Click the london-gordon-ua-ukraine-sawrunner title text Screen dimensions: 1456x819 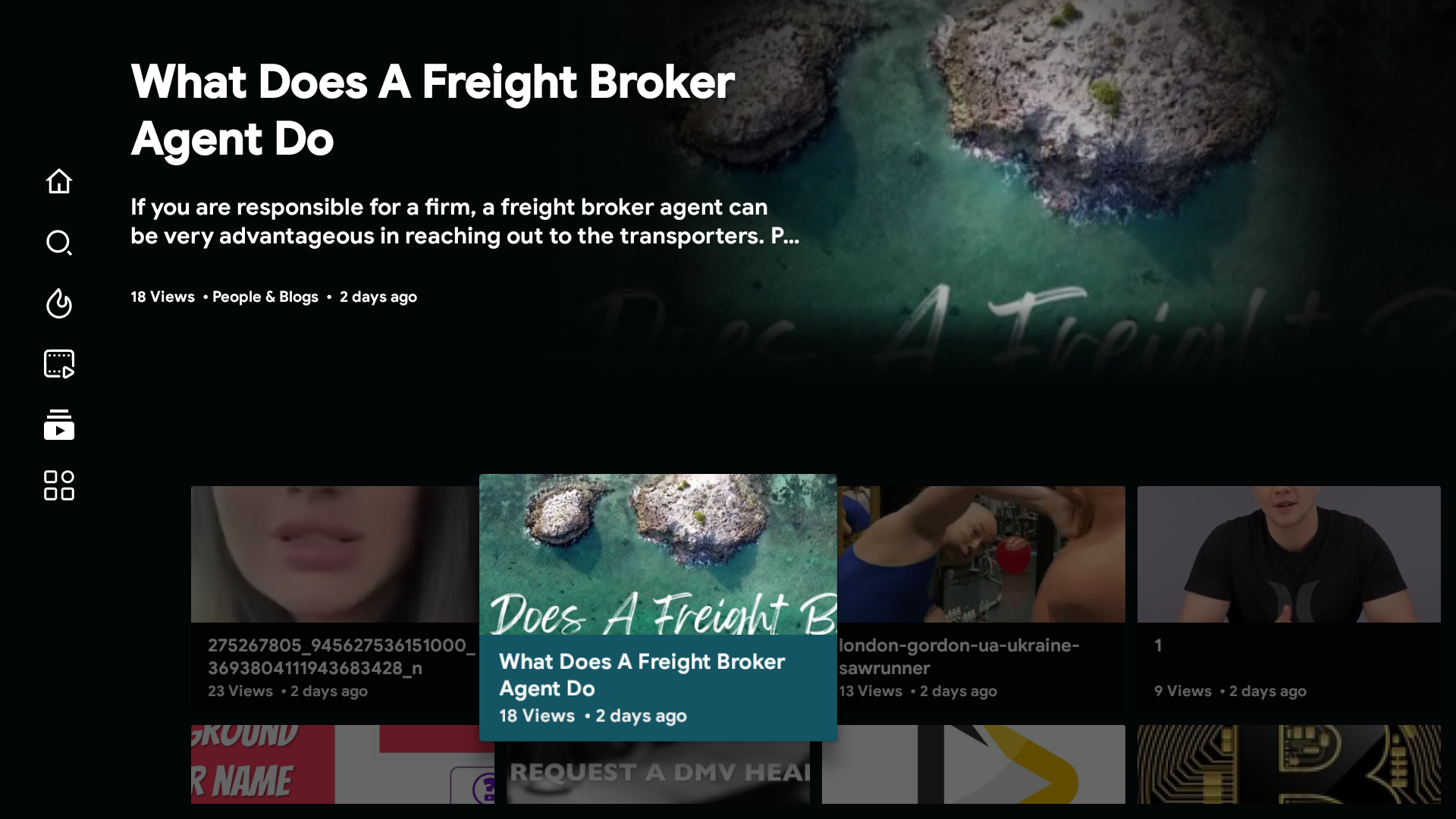point(959,657)
